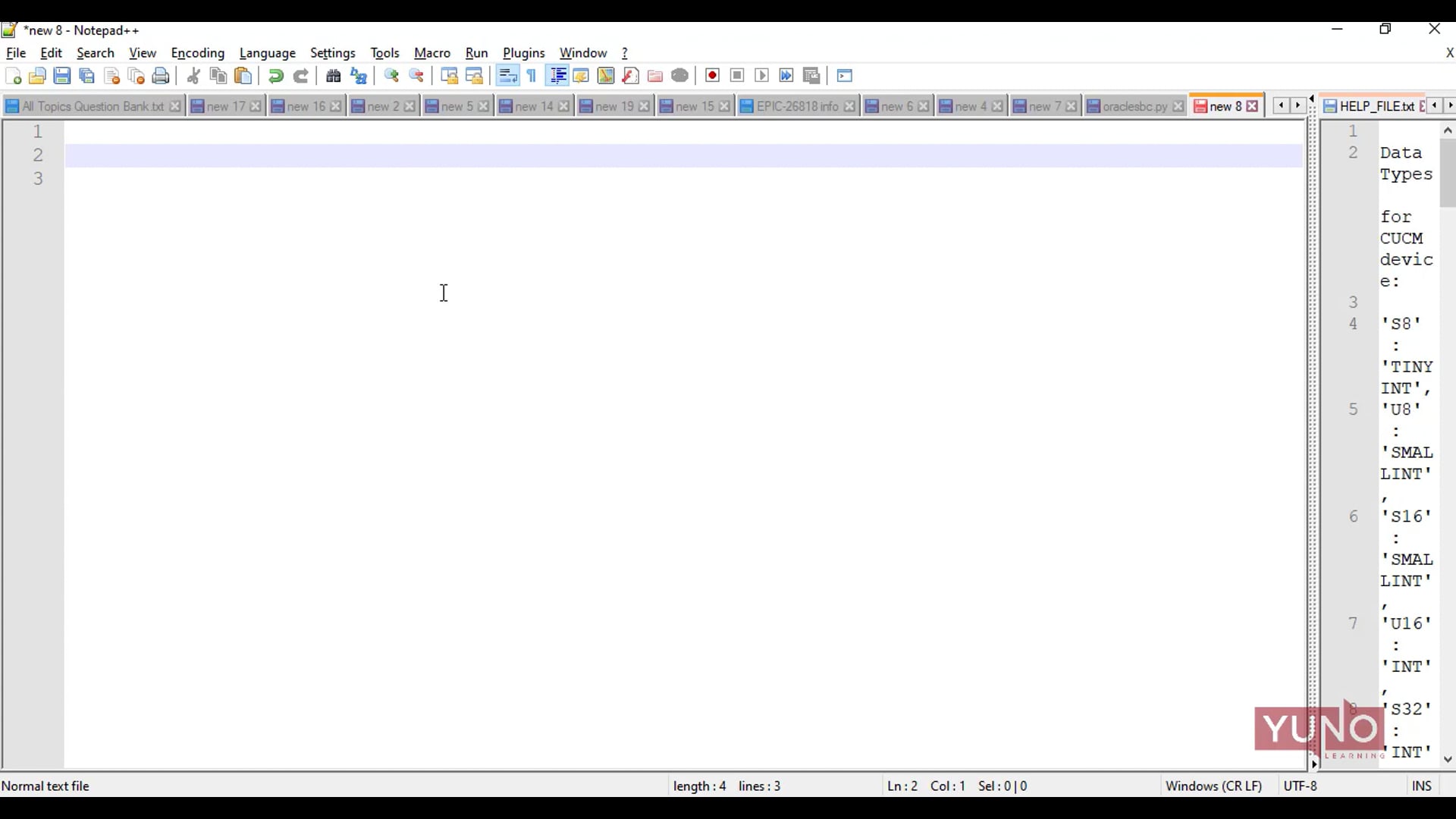Image resolution: width=1456 pixels, height=819 pixels.
Task: Click UTF-8 encoding in status bar
Action: 1301,786
